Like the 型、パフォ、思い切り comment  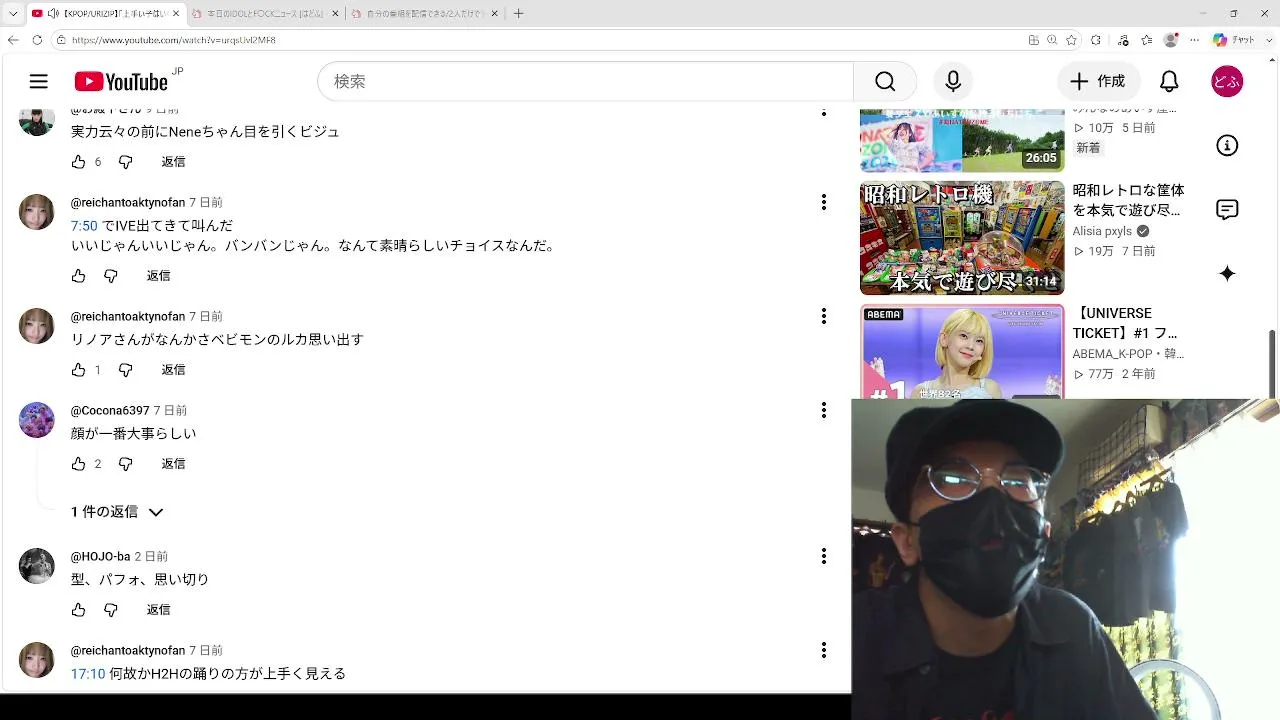[79, 610]
